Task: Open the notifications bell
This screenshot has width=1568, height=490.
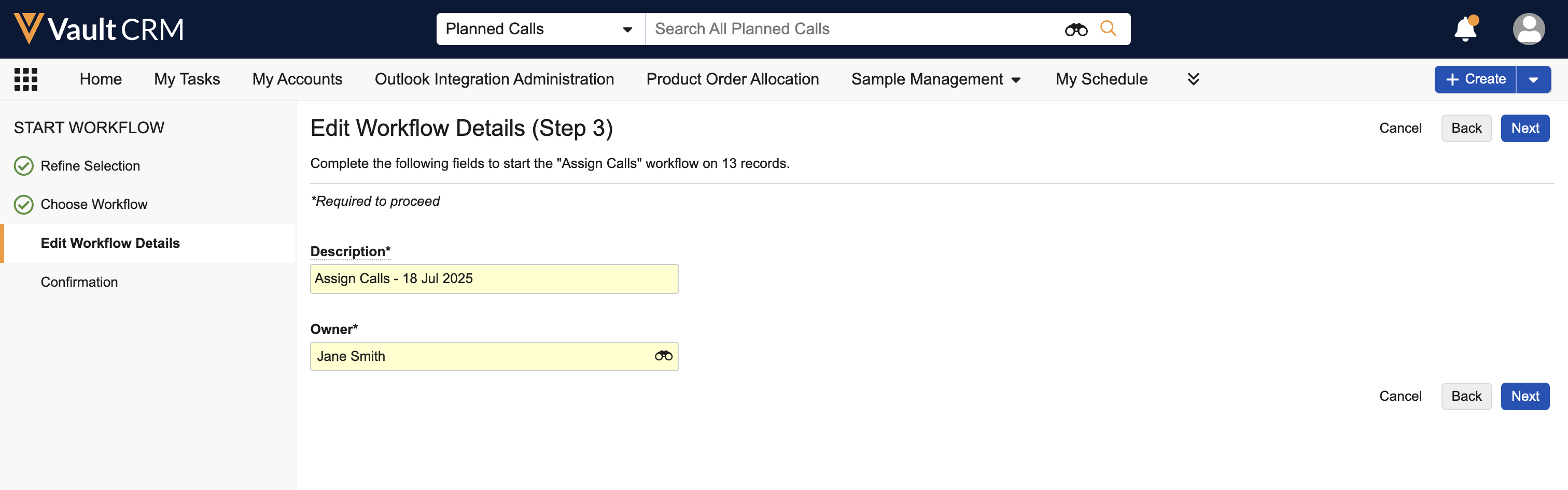Action: click(x=1465, y=29)
